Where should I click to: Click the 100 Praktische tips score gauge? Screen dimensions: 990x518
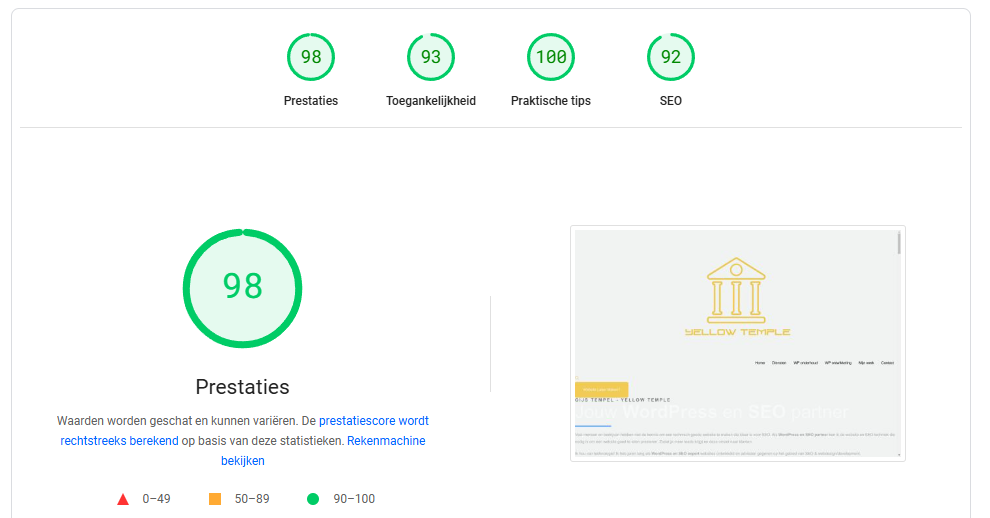click(x=551, y=57)
